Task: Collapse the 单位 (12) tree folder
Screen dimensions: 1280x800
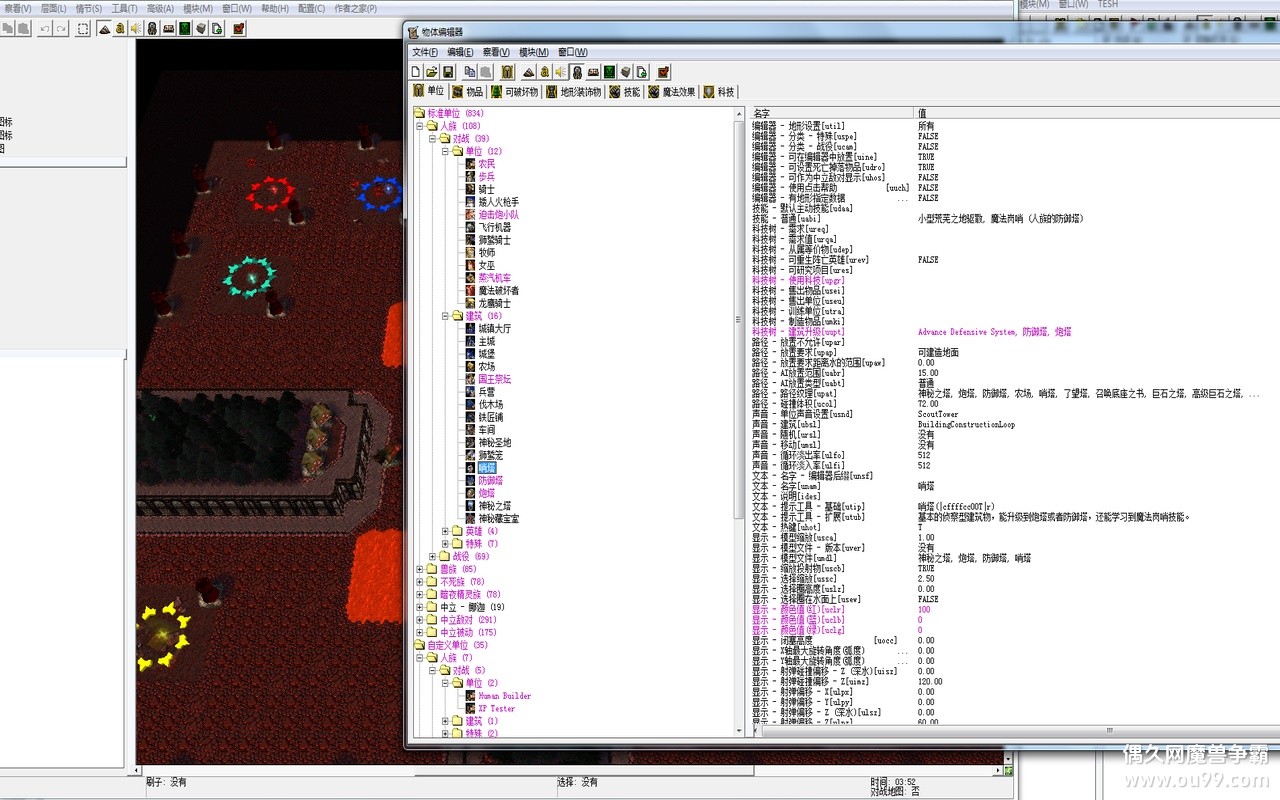Action: (446, 151)
